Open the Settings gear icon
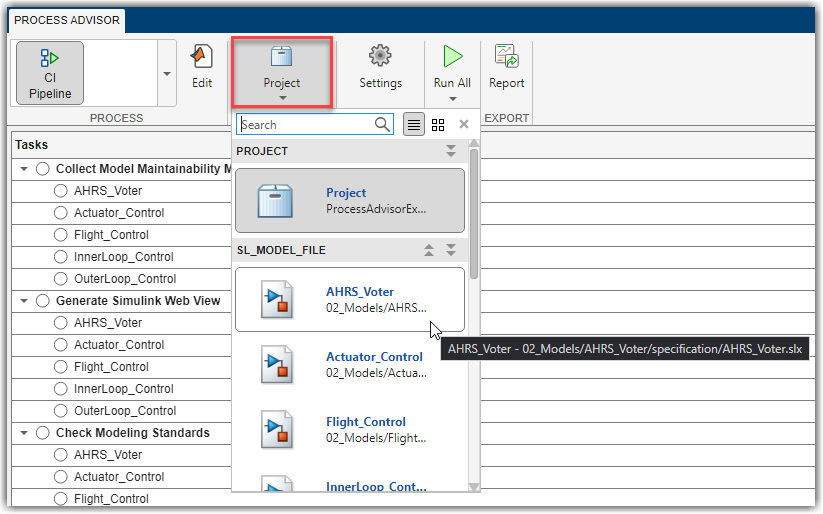 [x=380, y=66]
